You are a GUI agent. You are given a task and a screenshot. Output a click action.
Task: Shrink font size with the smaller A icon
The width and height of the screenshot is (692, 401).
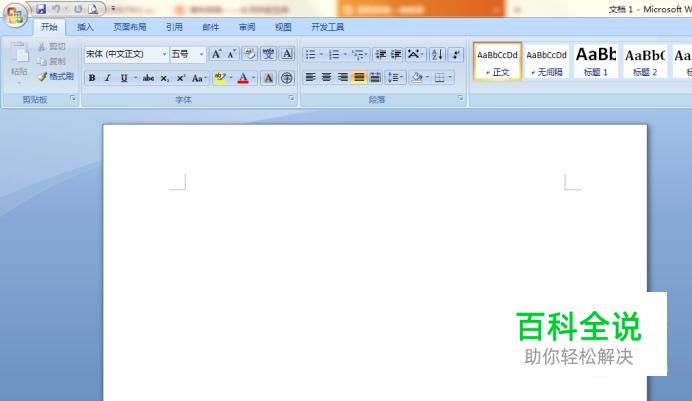coord(232,54)
